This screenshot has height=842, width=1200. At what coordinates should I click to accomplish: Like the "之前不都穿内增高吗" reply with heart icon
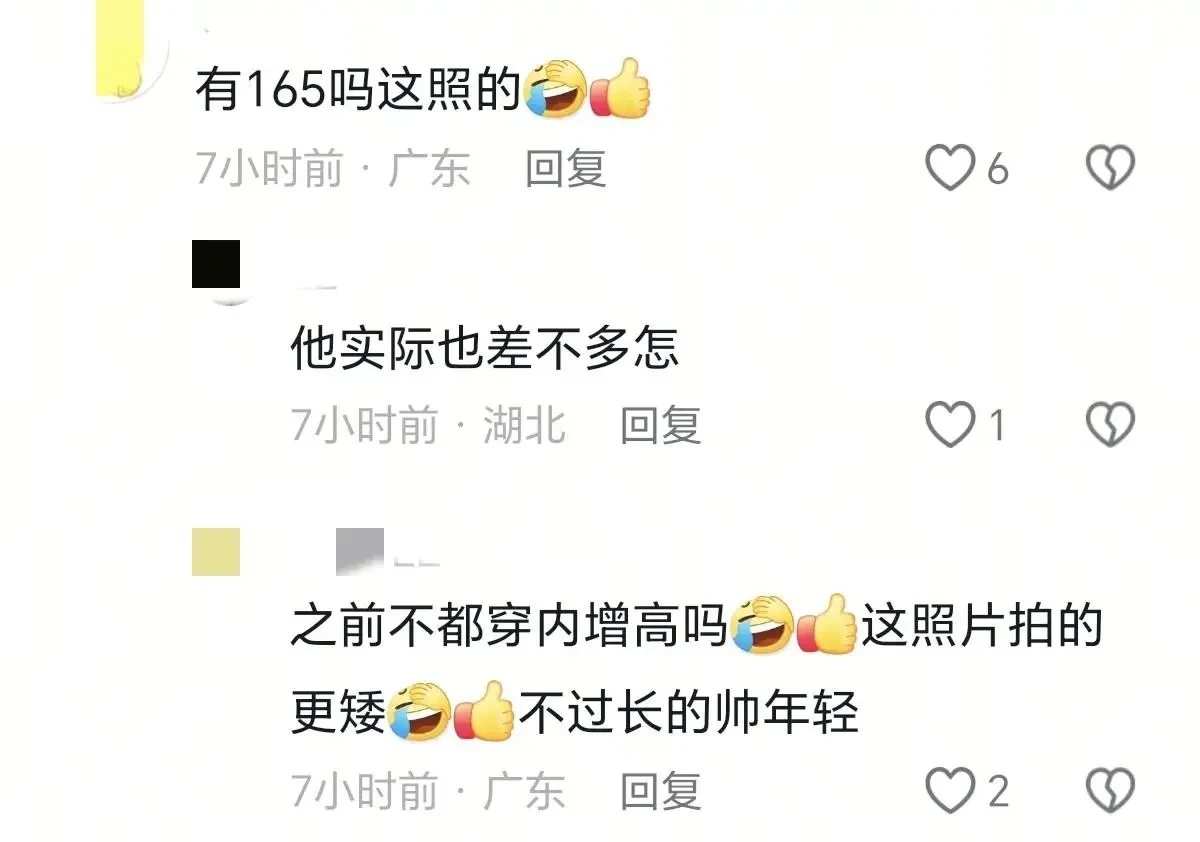click(950, 791)
